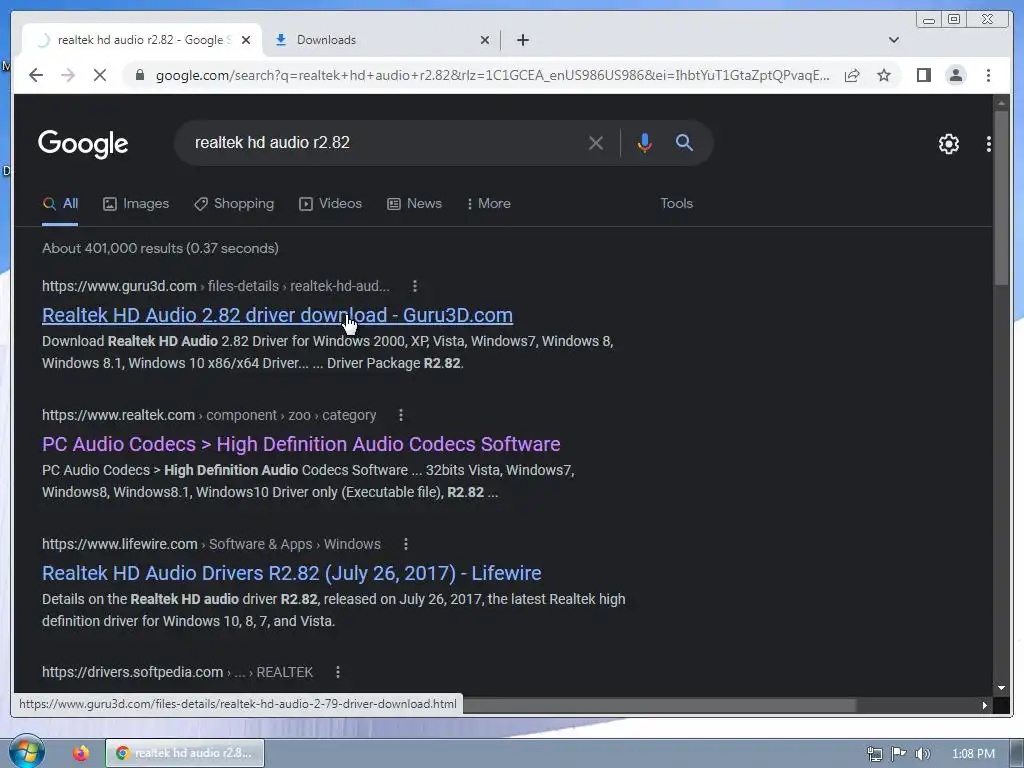1024x768 pixels.
Task: Click the address bar URL
Action: pyautogui.click(x=492, y=75)
